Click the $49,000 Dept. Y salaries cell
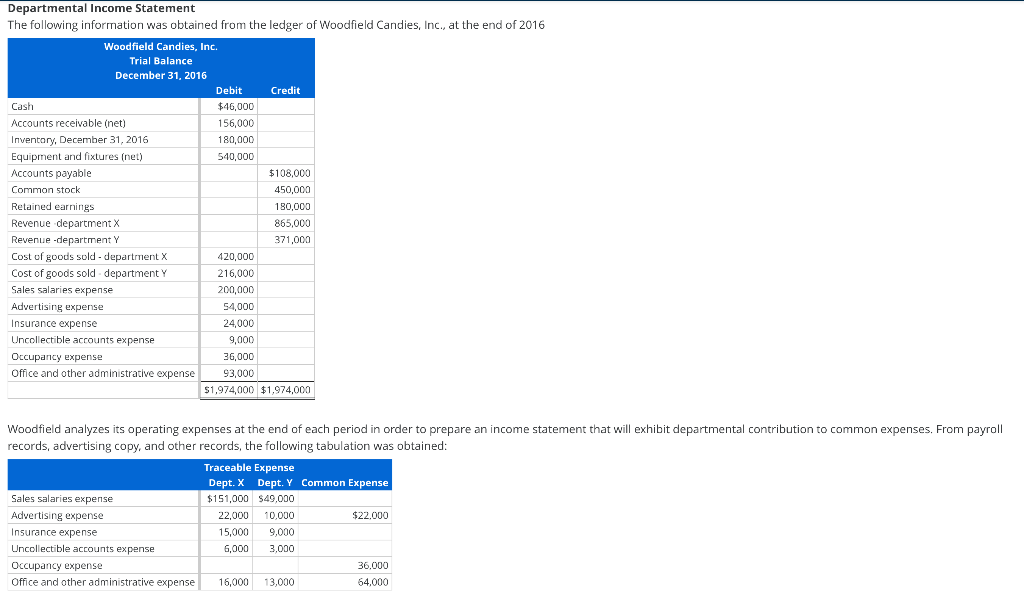 pyautogui.click(x=276, y=499)
